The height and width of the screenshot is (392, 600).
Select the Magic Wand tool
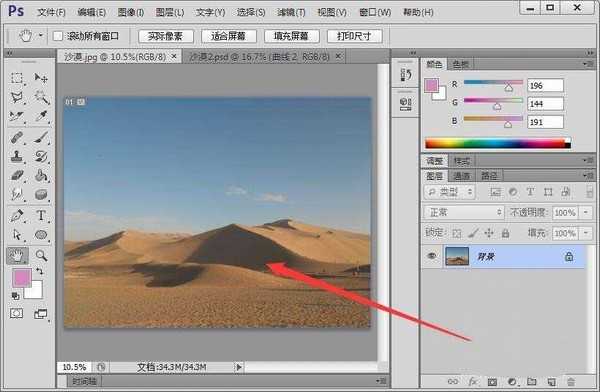(x=41, y=98)
